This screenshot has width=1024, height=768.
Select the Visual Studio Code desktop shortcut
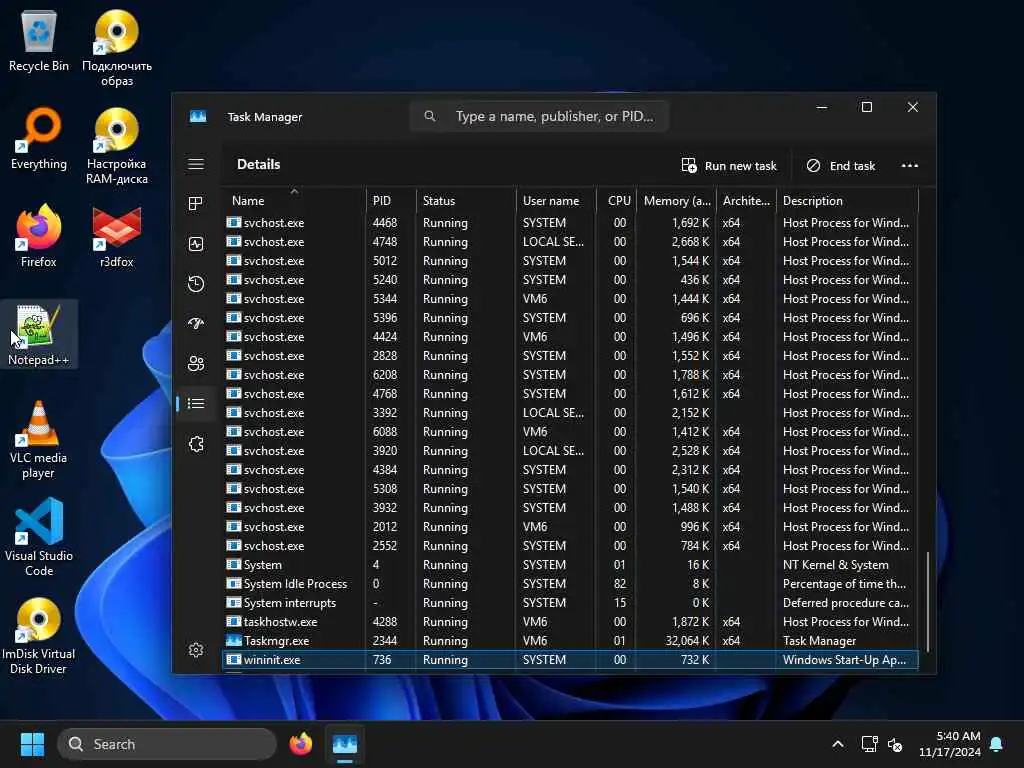39,537
